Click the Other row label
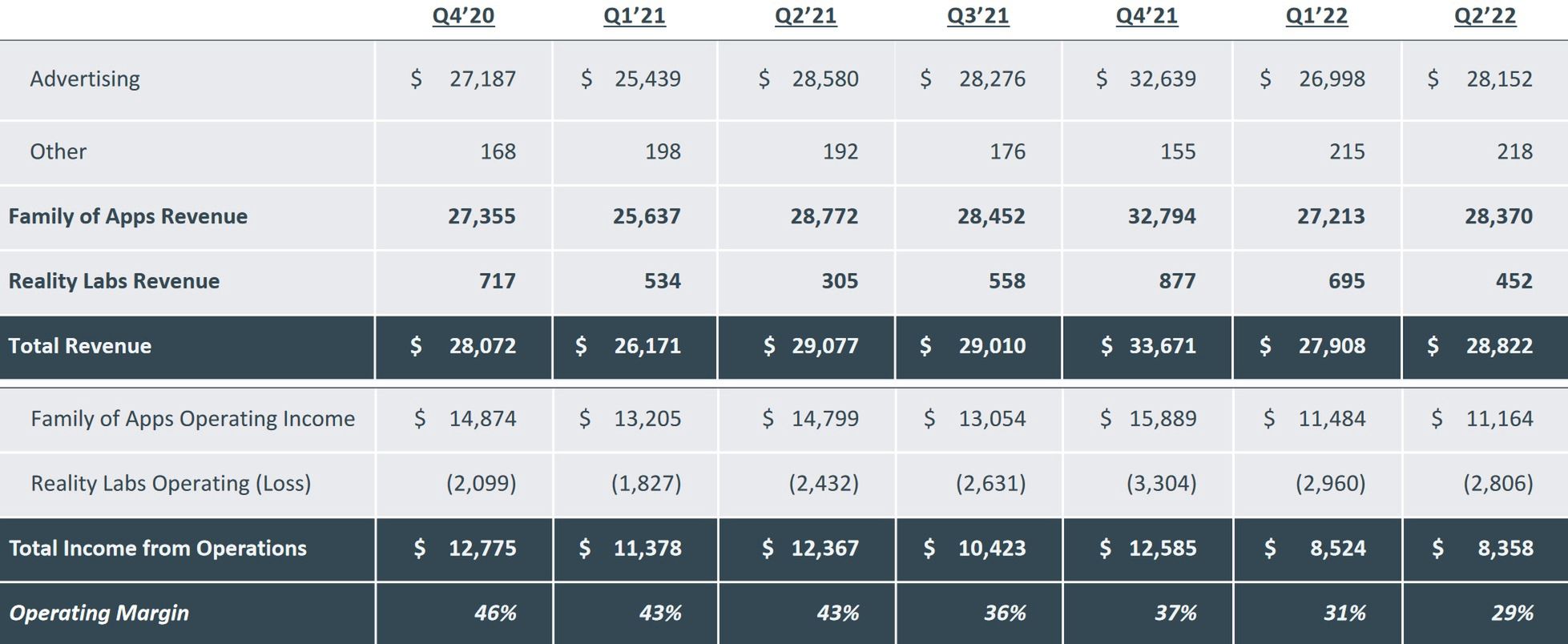 [x=58, y=151]
